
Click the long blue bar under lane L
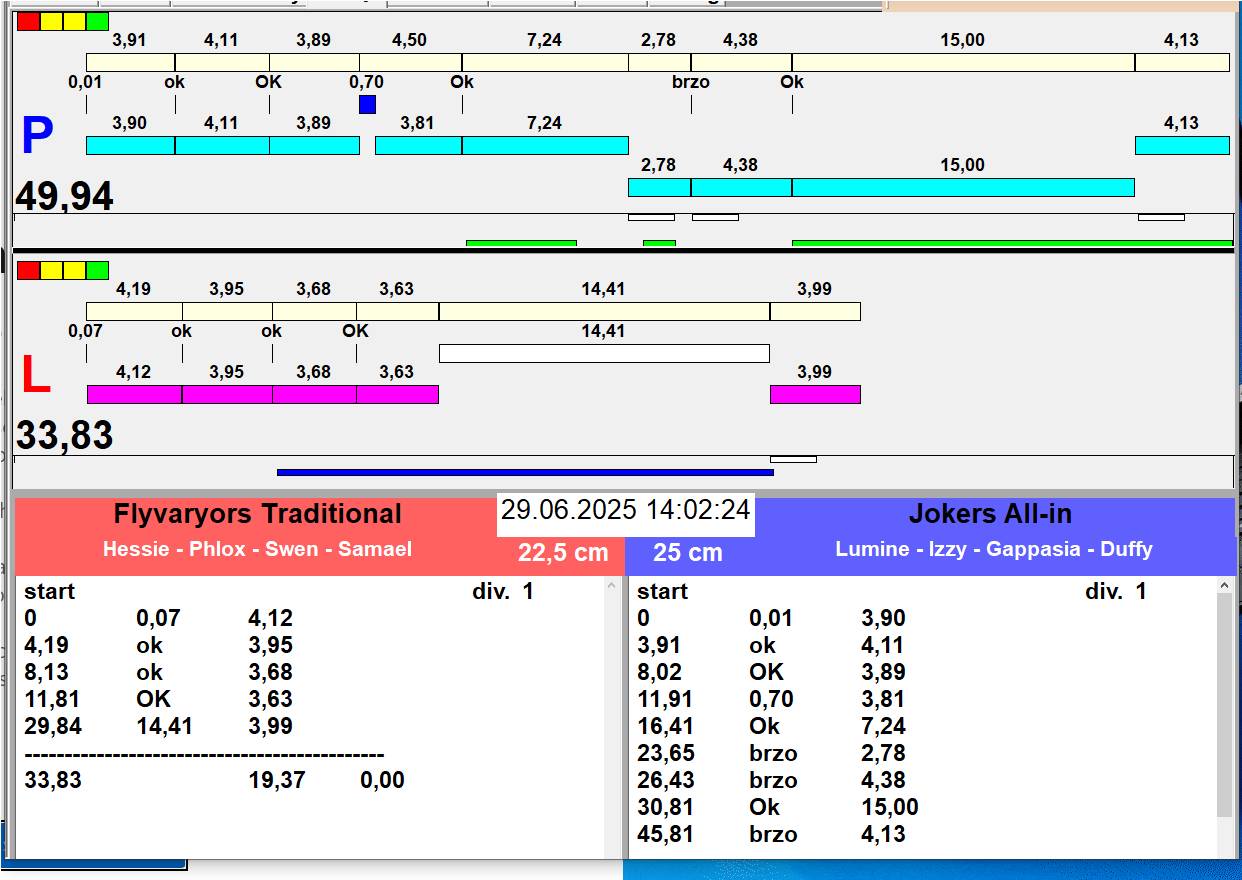(x=525, y=472)
